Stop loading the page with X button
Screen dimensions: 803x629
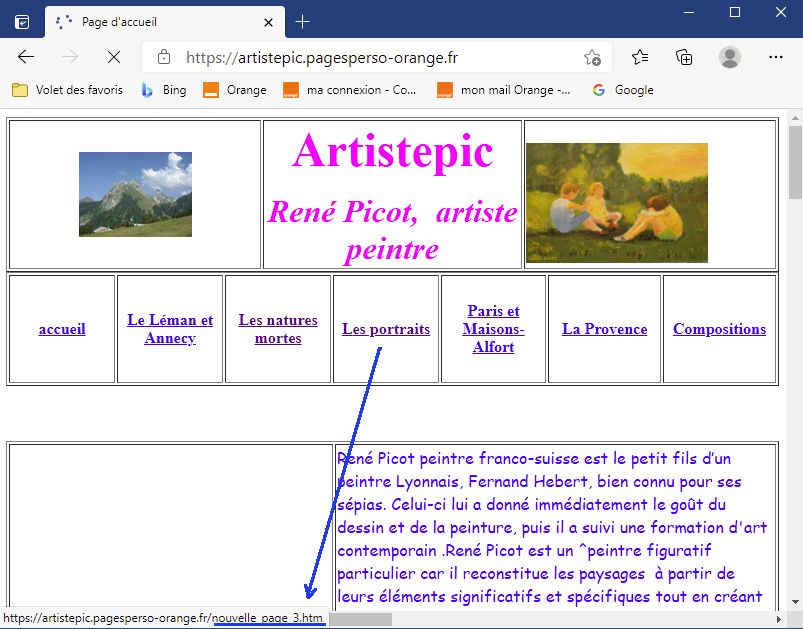113,57
